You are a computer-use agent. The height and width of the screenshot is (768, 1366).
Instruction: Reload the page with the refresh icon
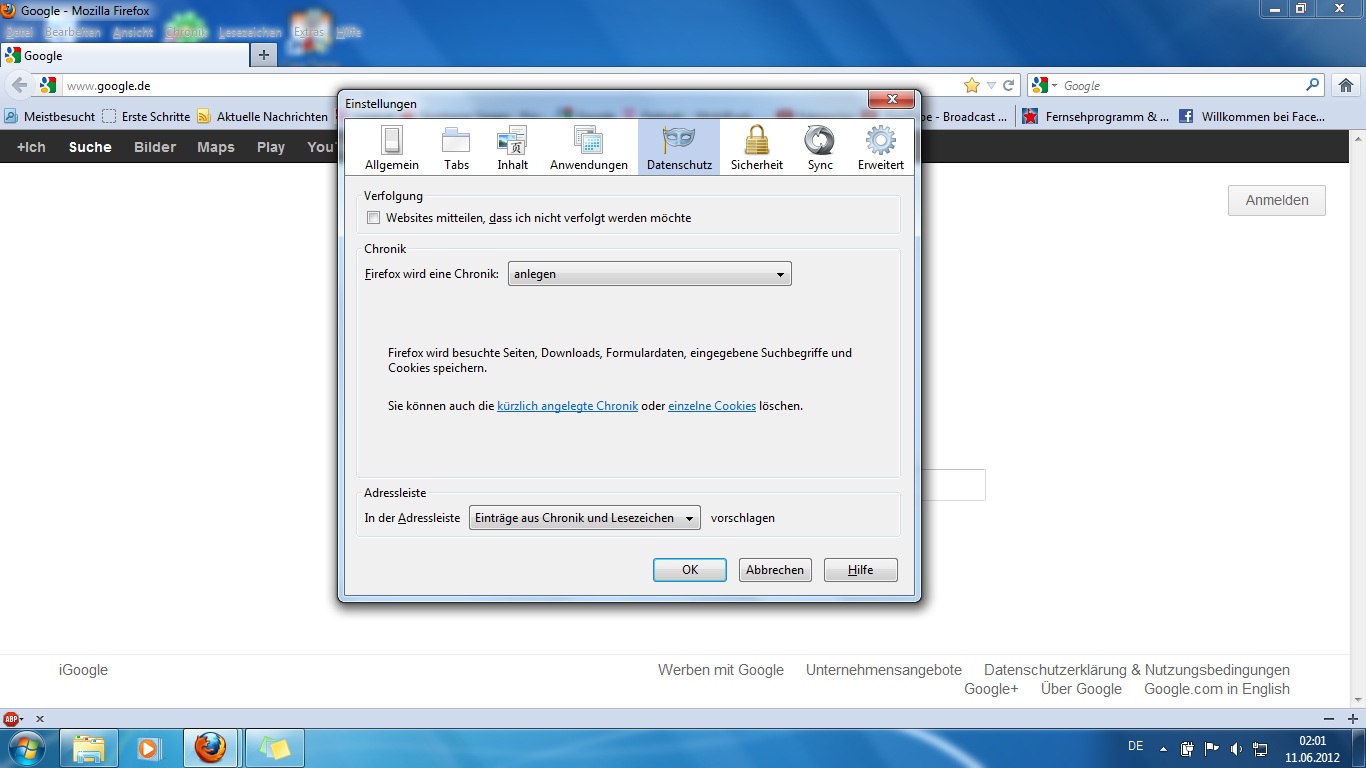click(1009, 86)
